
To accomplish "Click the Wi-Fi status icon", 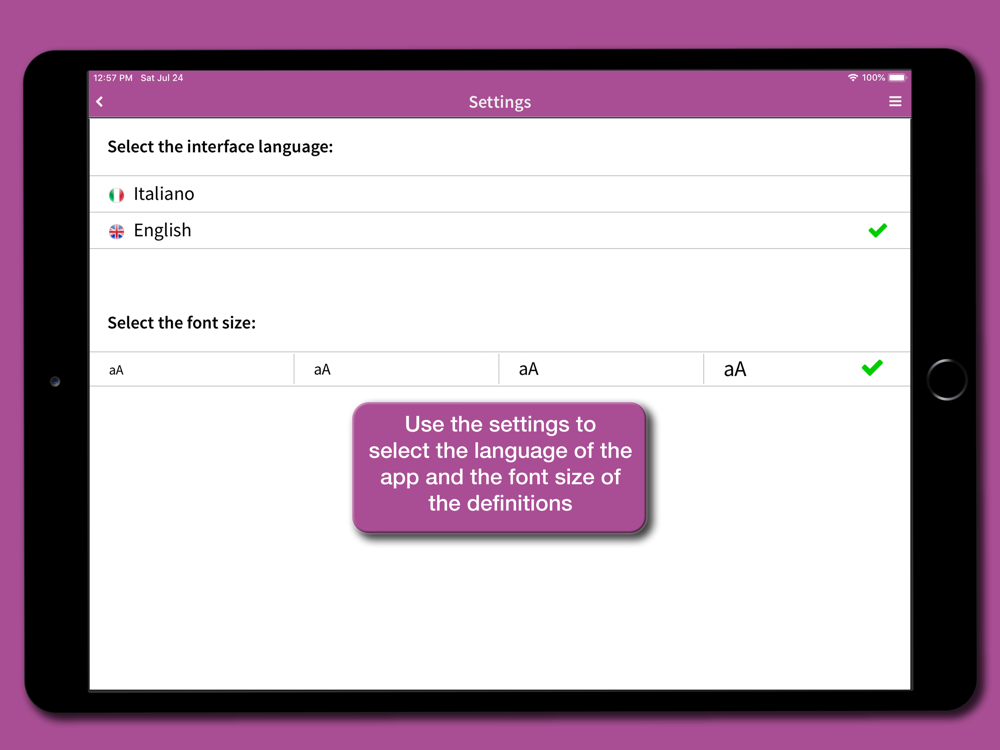I will click(853, 78).
